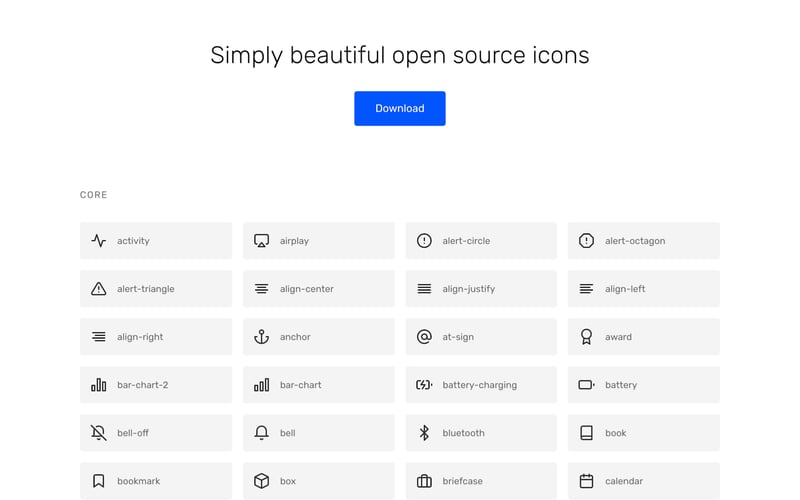Click the 'battery' label text
The image size is (800, 500).
coord(620,385)
